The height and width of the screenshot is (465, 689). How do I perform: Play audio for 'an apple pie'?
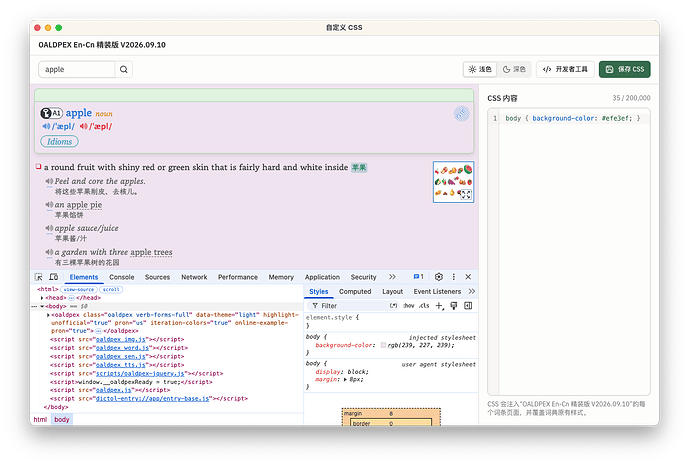[x=49, y=205]
